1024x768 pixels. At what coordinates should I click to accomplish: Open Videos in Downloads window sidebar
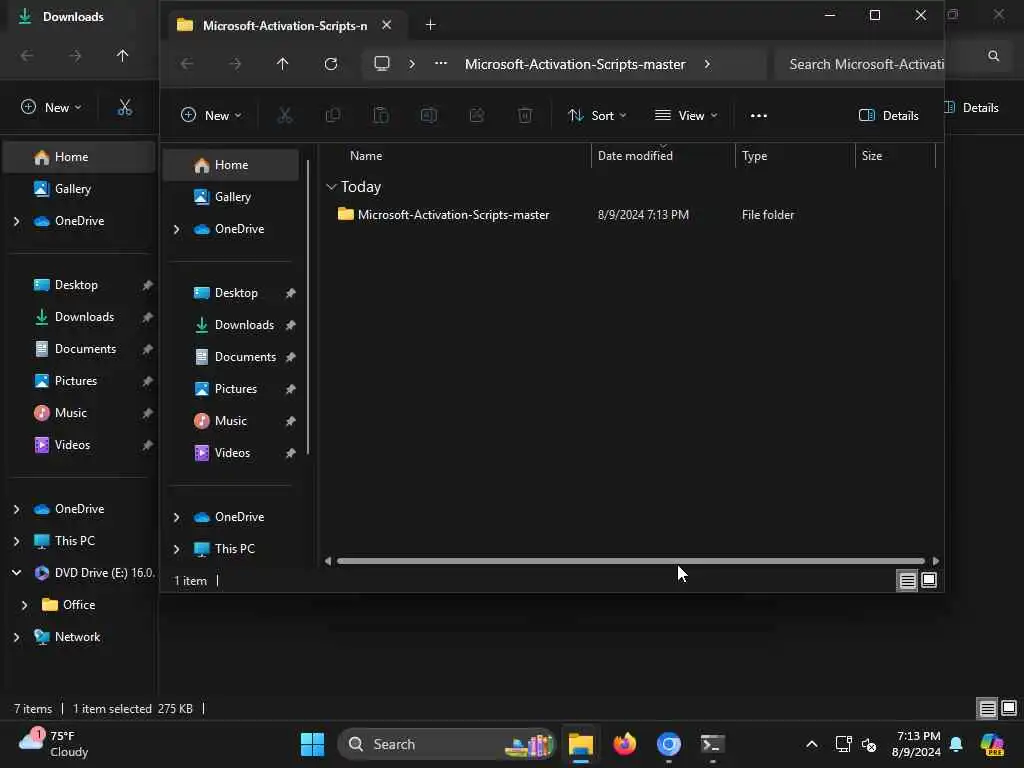coord(80,445)
